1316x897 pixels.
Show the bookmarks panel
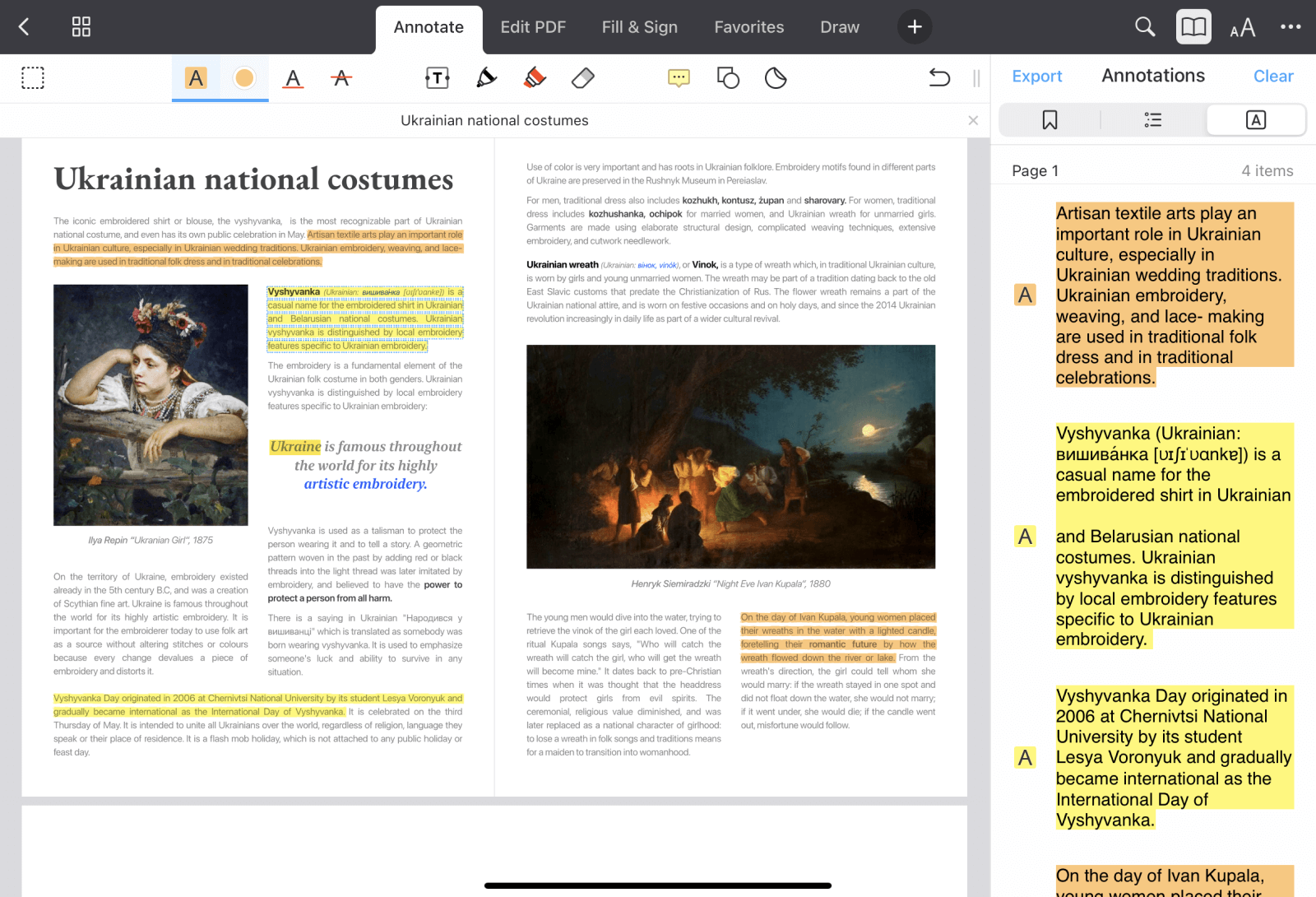[x=1050, y=120]
